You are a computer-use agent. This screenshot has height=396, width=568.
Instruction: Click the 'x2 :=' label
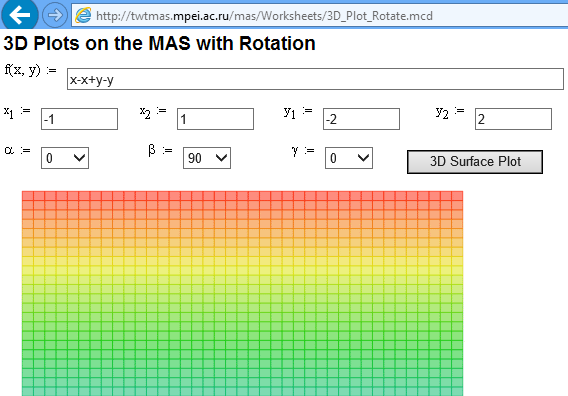153,112
